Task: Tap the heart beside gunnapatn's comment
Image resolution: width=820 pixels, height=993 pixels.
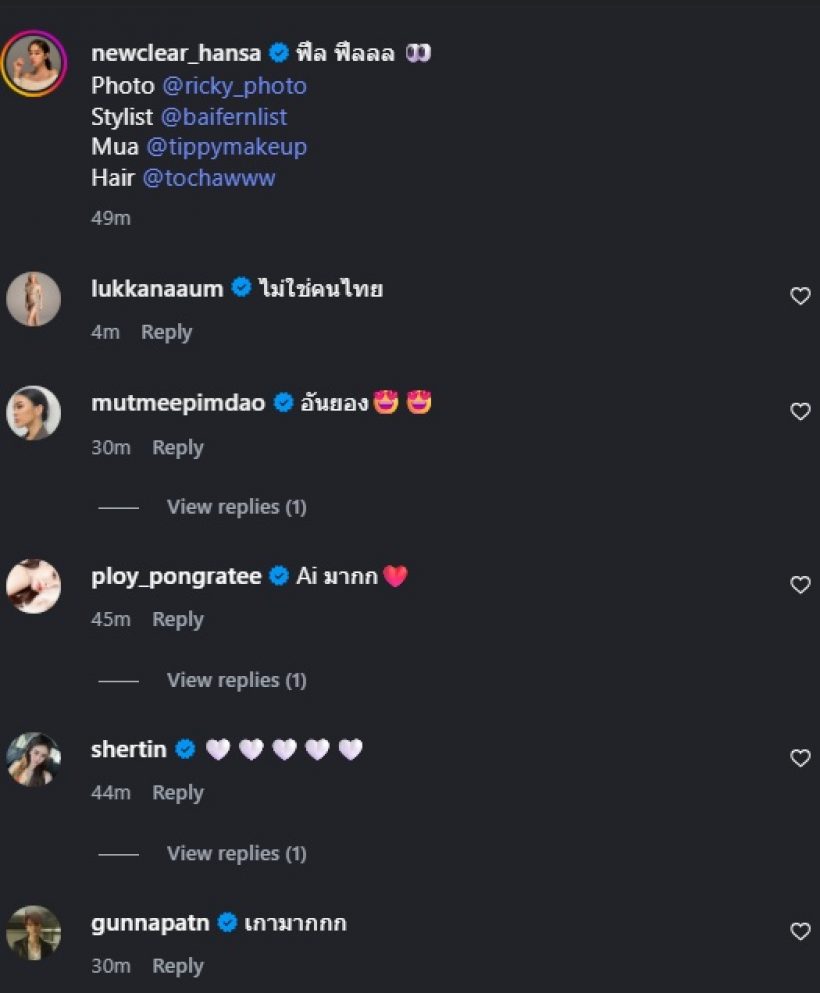Action: (800, 931)
